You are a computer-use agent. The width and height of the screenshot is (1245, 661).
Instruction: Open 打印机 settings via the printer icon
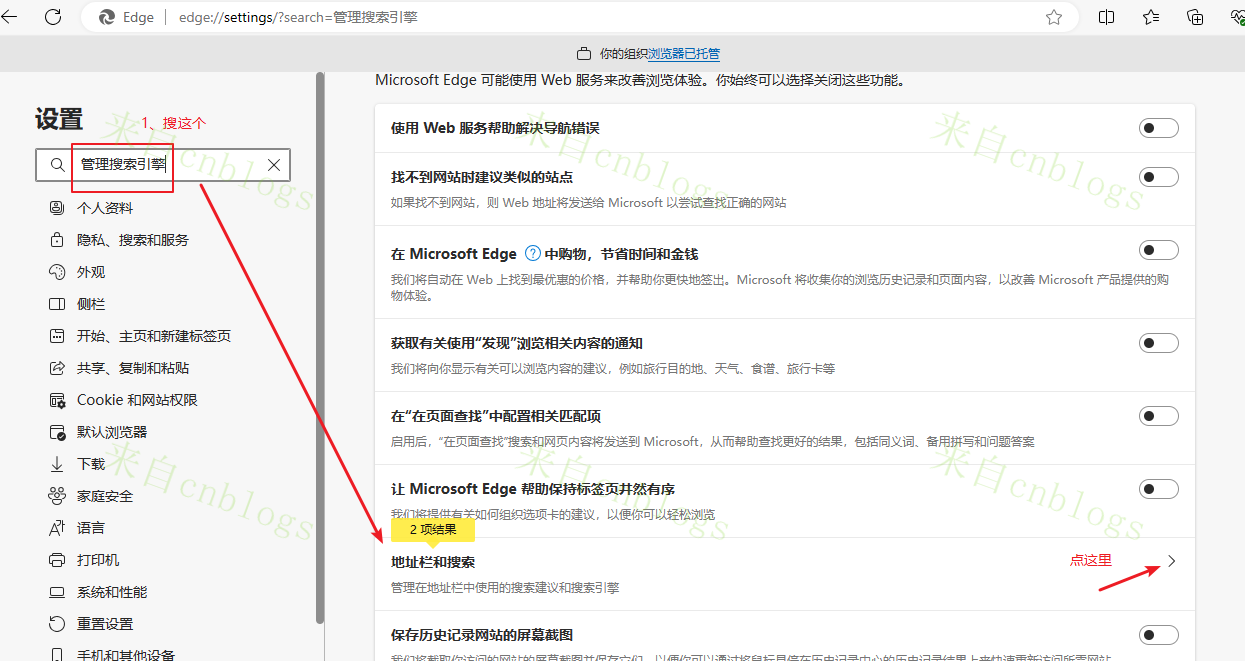tap(57, 559)
